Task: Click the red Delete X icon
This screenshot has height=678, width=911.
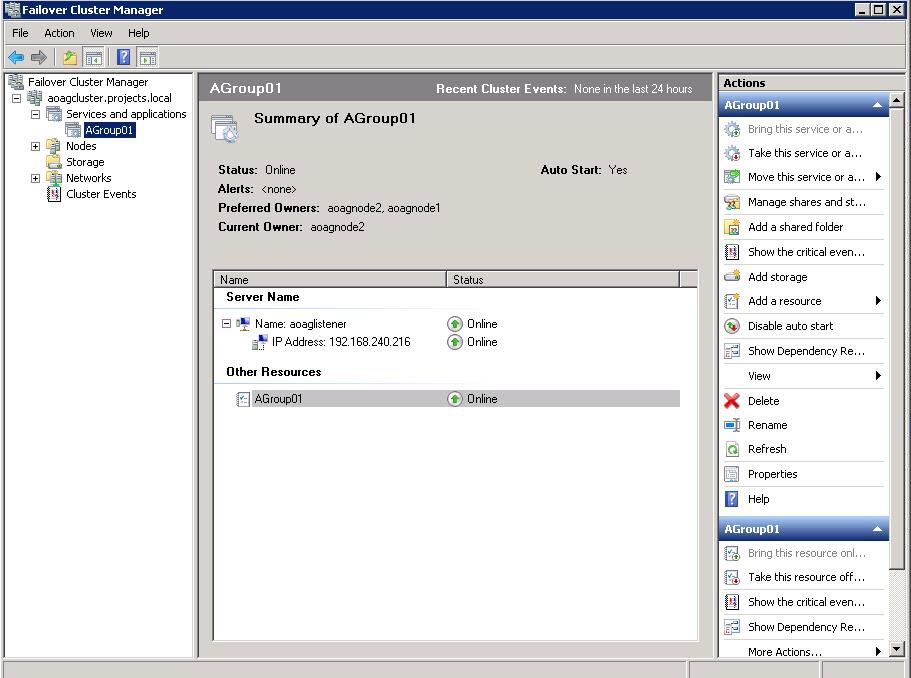Action: 732,401
